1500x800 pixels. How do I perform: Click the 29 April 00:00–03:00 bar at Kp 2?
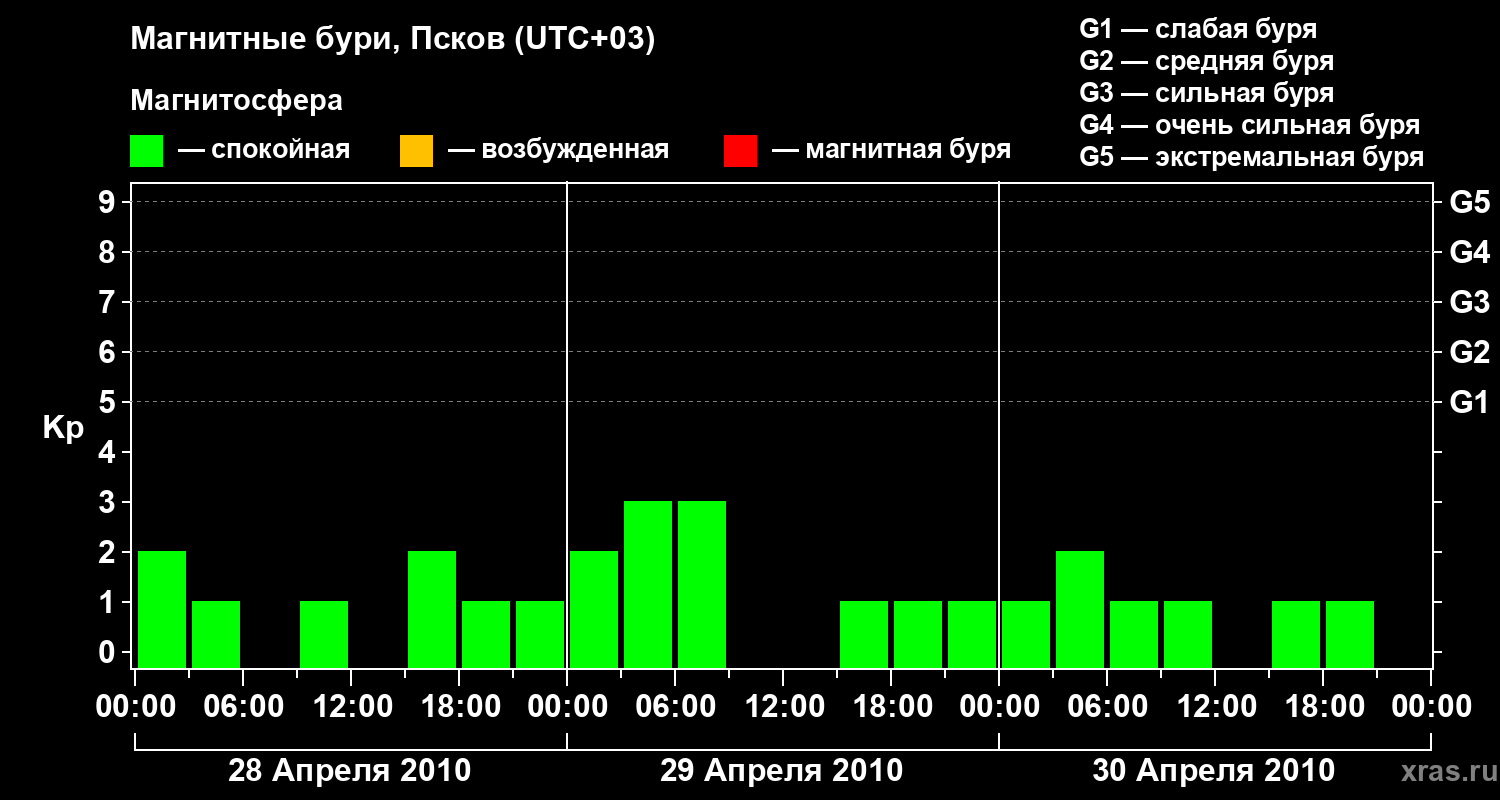(594, 609)
